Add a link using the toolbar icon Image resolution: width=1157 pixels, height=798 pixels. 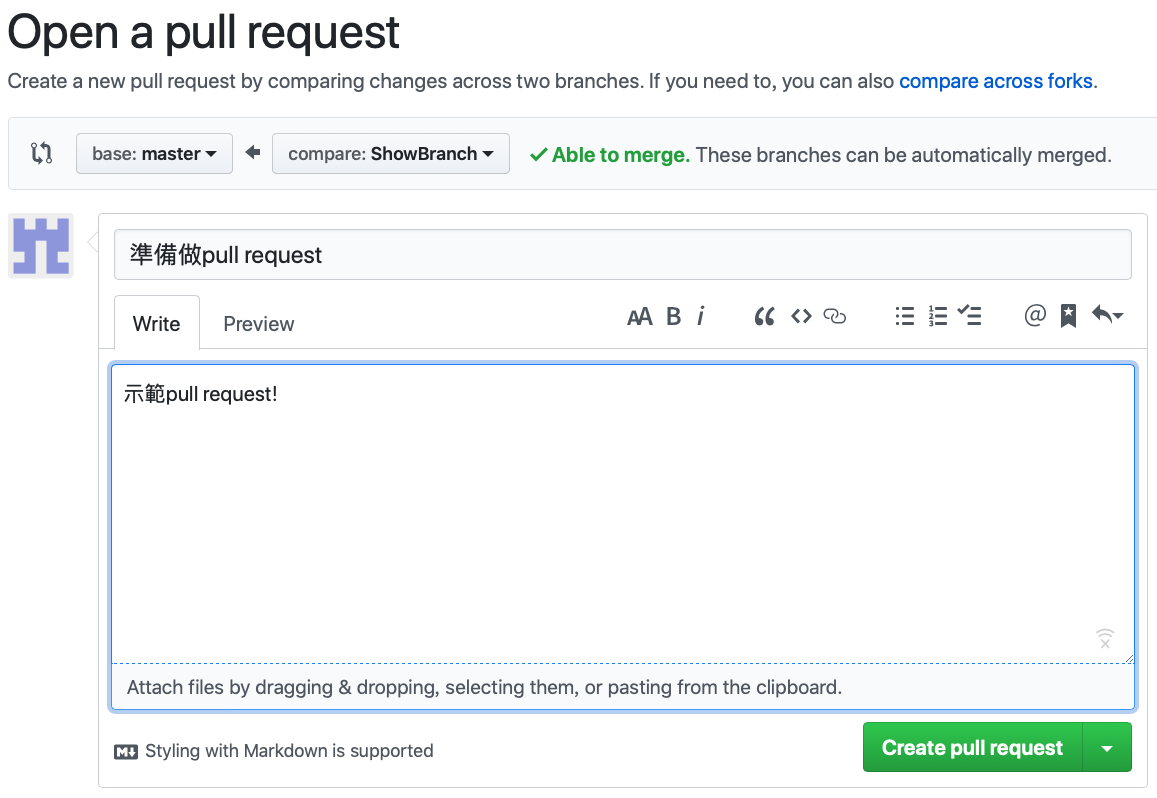tap(835, 317)
